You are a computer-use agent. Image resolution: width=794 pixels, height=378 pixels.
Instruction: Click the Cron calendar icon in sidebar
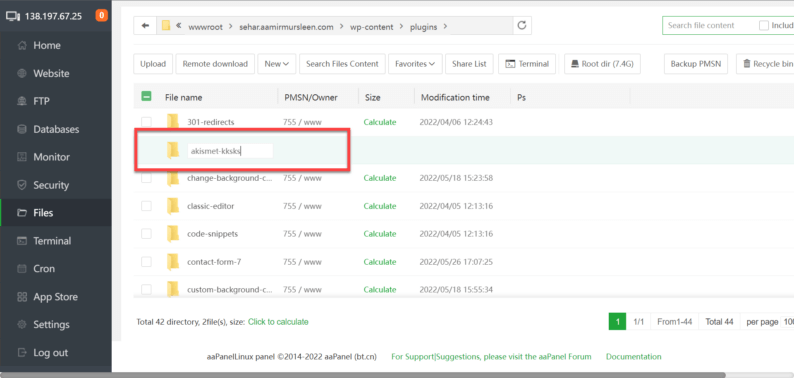[22, 269]
